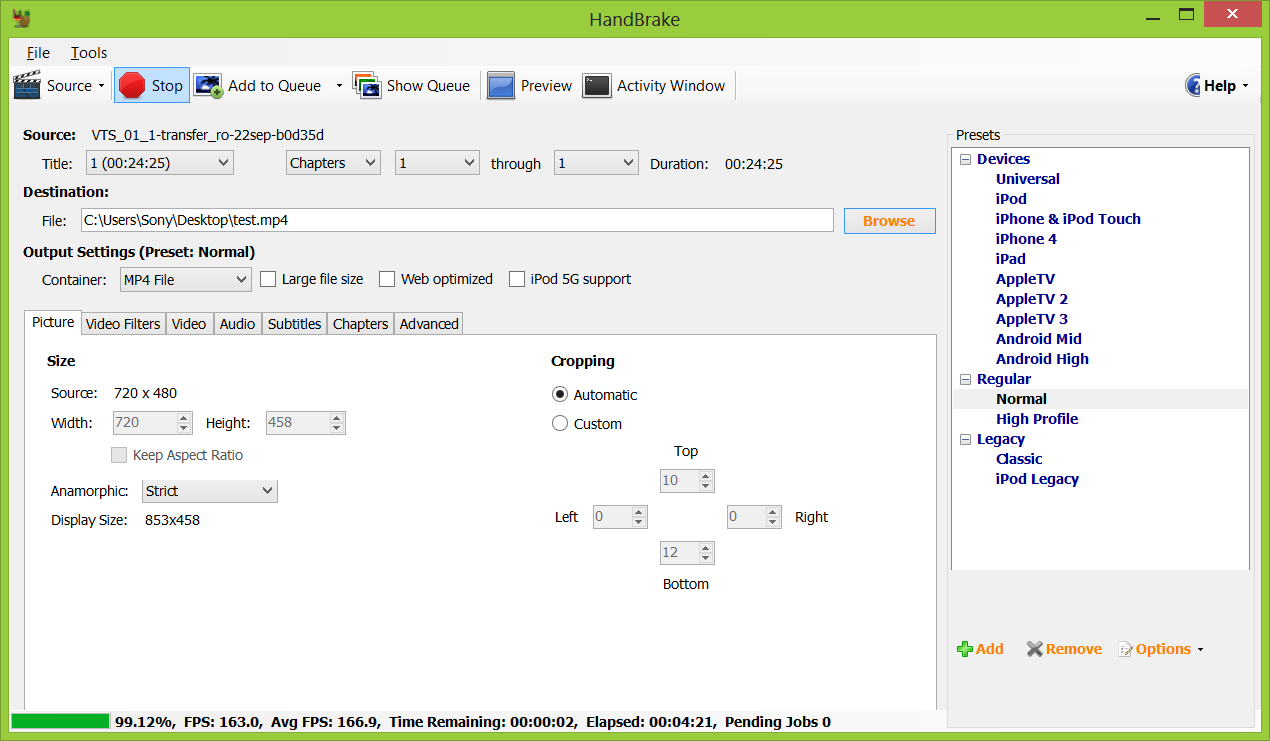
Task: Select the High Profile preset
Action: click(x=1037, y=419)
